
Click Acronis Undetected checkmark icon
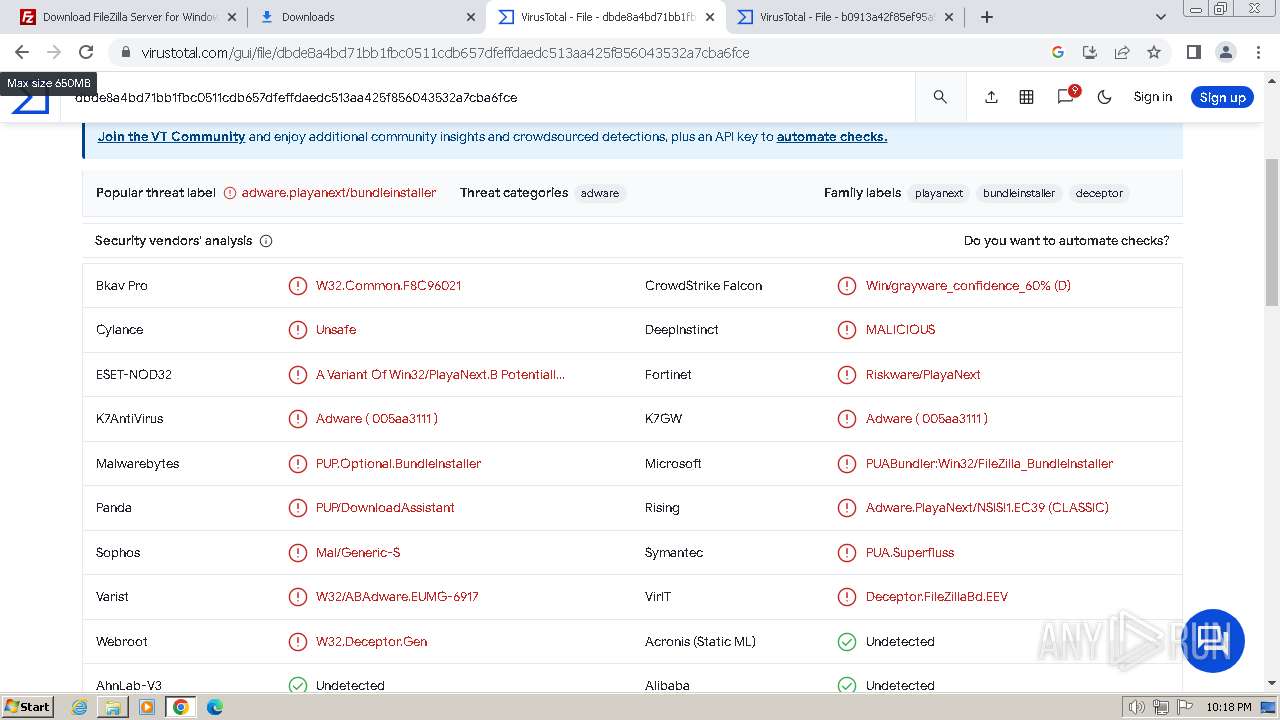847,642
